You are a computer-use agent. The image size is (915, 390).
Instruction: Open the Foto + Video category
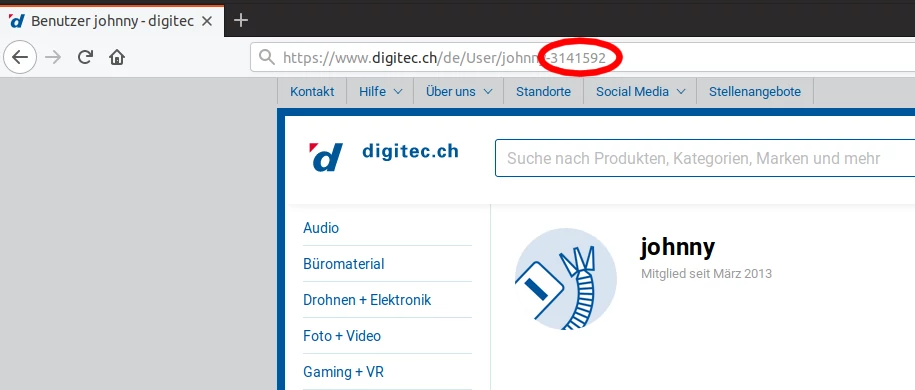[x=342, y=336]
